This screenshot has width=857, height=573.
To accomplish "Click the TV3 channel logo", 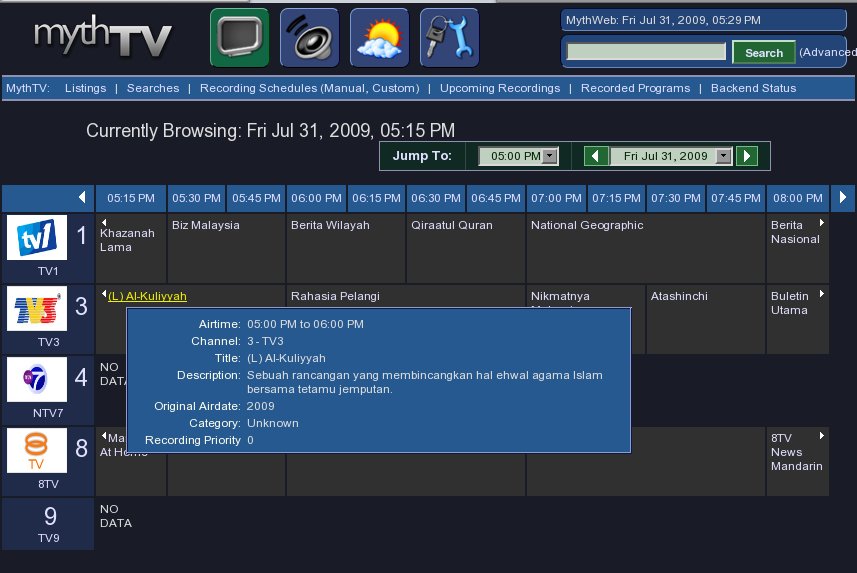I will (37, 309).
